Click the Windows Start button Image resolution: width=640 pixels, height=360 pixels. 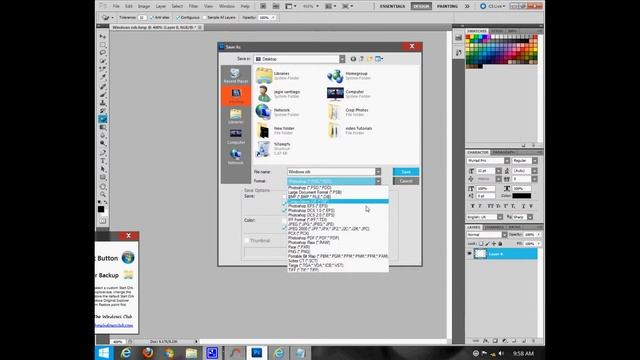point(104,353)
